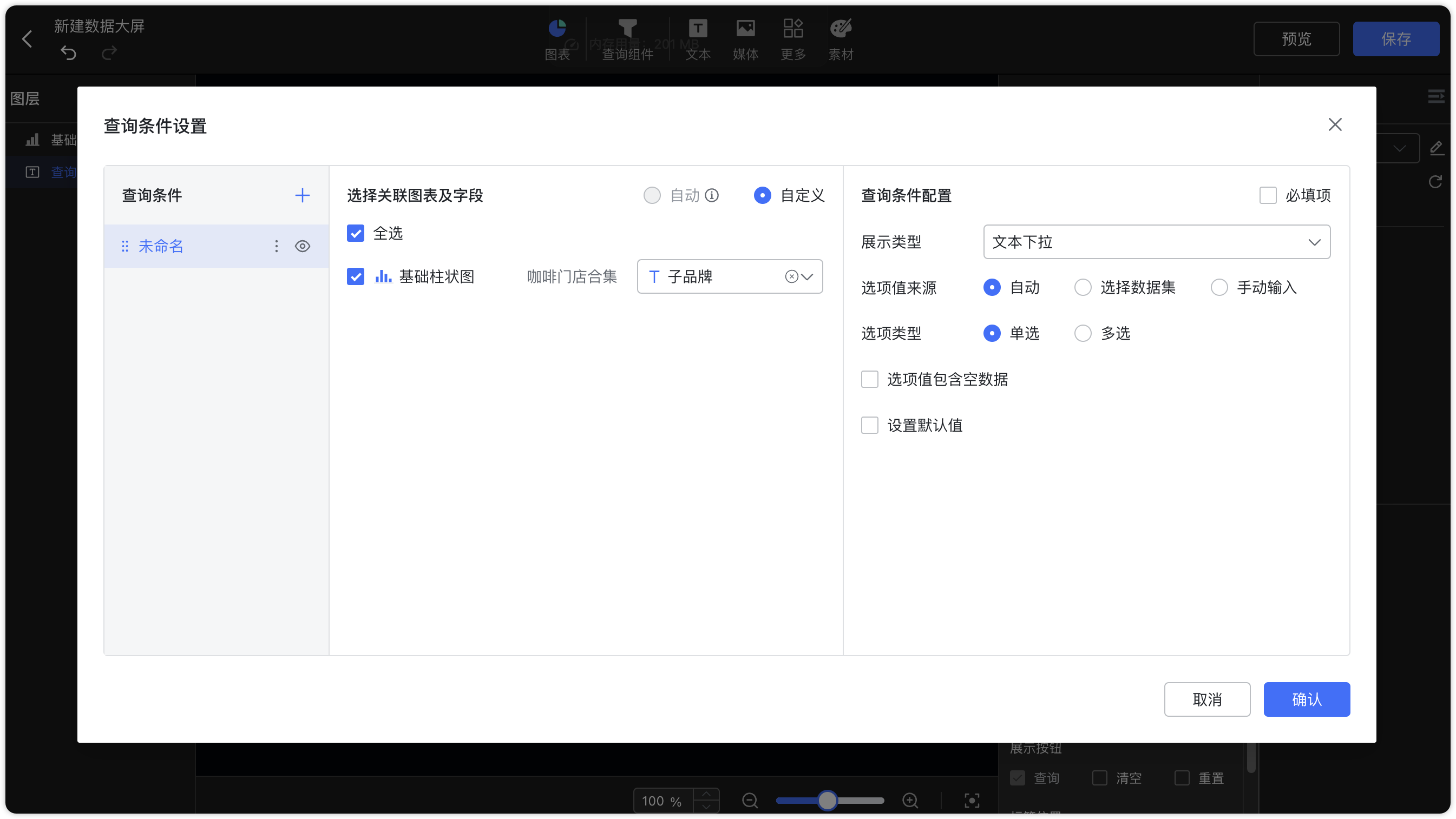Image resolution: width=1456 pixels, height=819 pixels.
Task: Click the 预览 preview button
Action: [x=1296, y=39]
